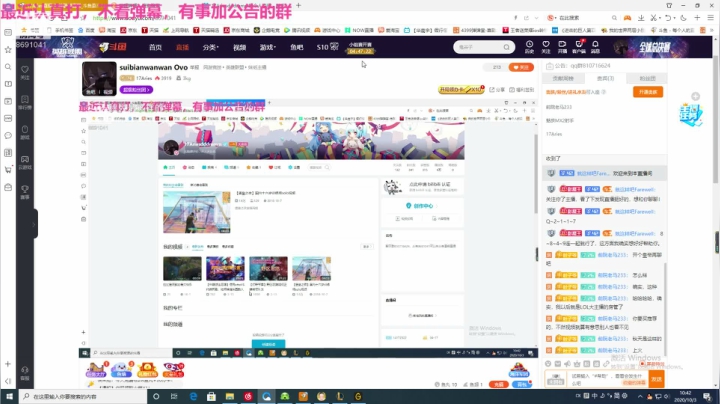Viewport: 720px width, 404px height.
Task: Click the search icon in browser left sidebar
Action: tap(8, 67)
